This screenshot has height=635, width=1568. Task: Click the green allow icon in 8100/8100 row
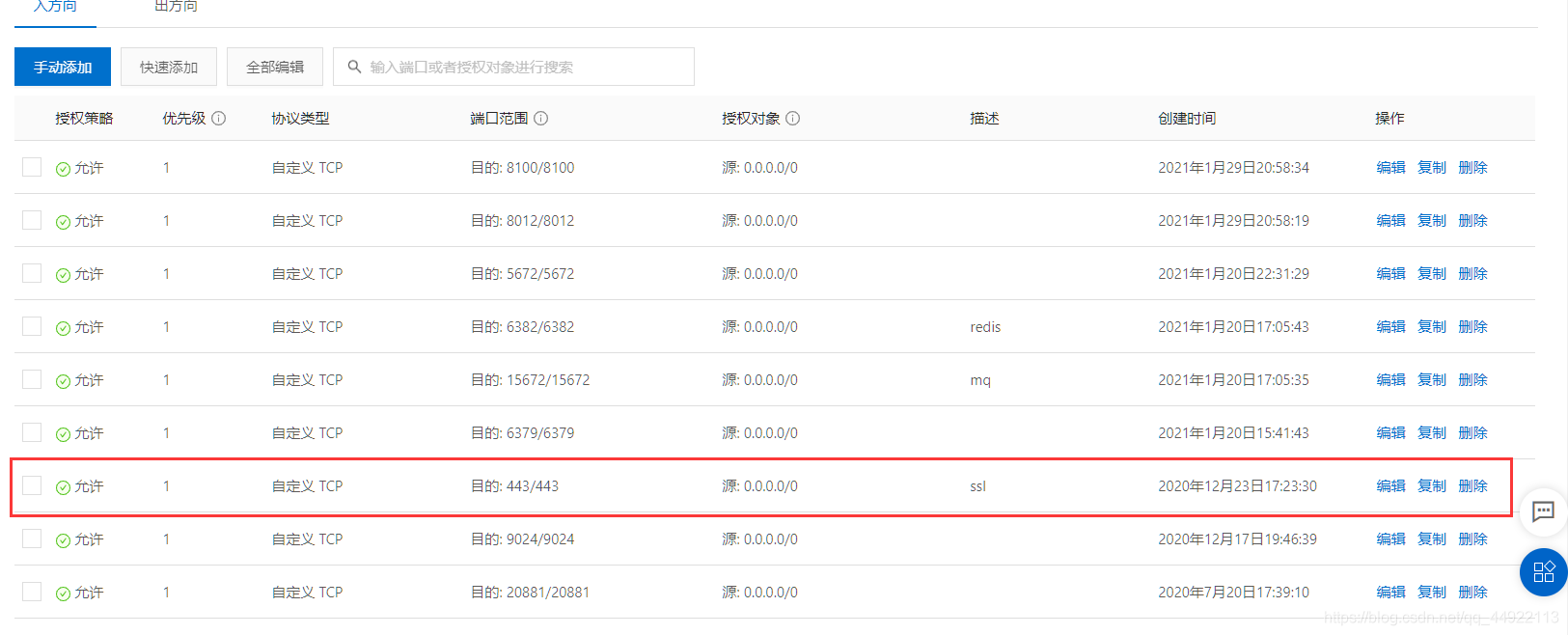coord(63,169)
